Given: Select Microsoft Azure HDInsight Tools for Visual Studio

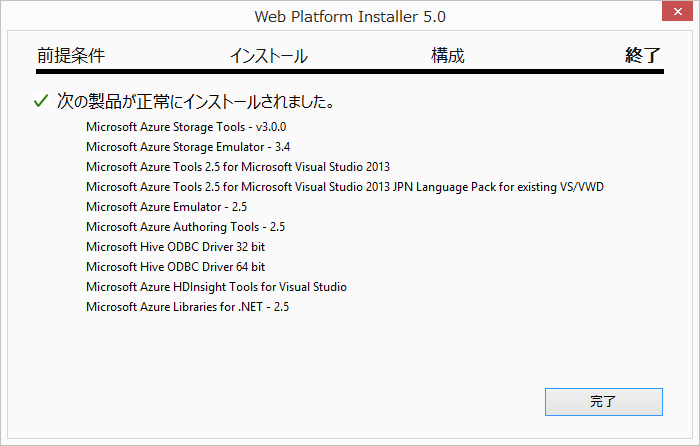Looking at the screenshot, I should click(217, 287).
